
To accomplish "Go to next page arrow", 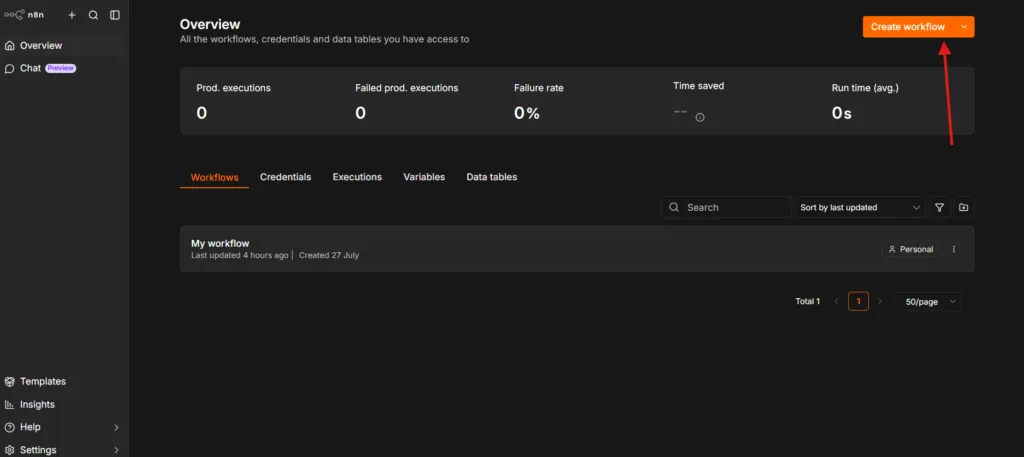I will [880, 302].
